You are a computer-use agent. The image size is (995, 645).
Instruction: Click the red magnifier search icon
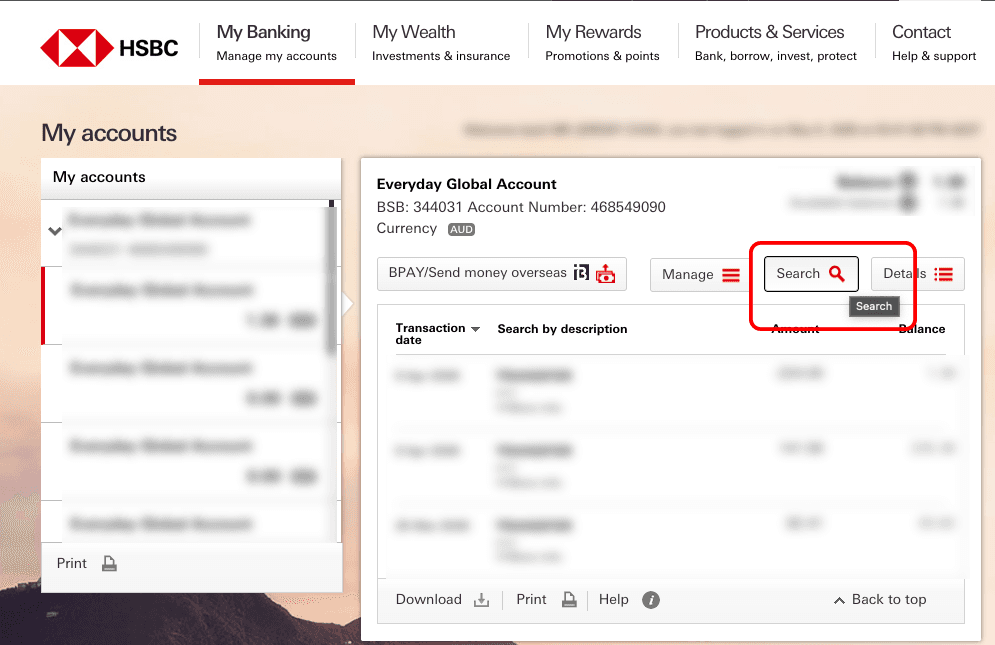(837, 274)
